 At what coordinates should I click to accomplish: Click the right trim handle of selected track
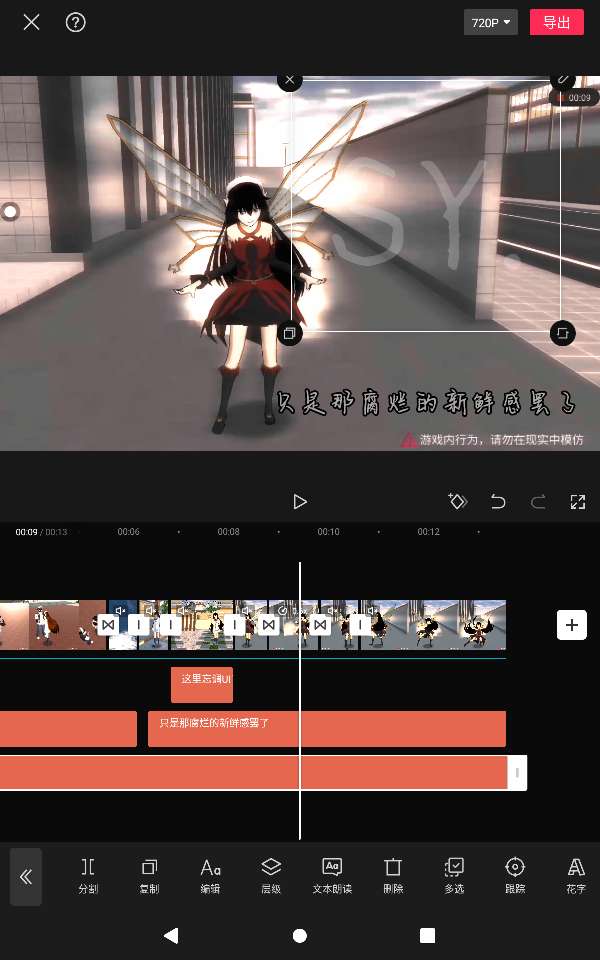click(517, 773)
